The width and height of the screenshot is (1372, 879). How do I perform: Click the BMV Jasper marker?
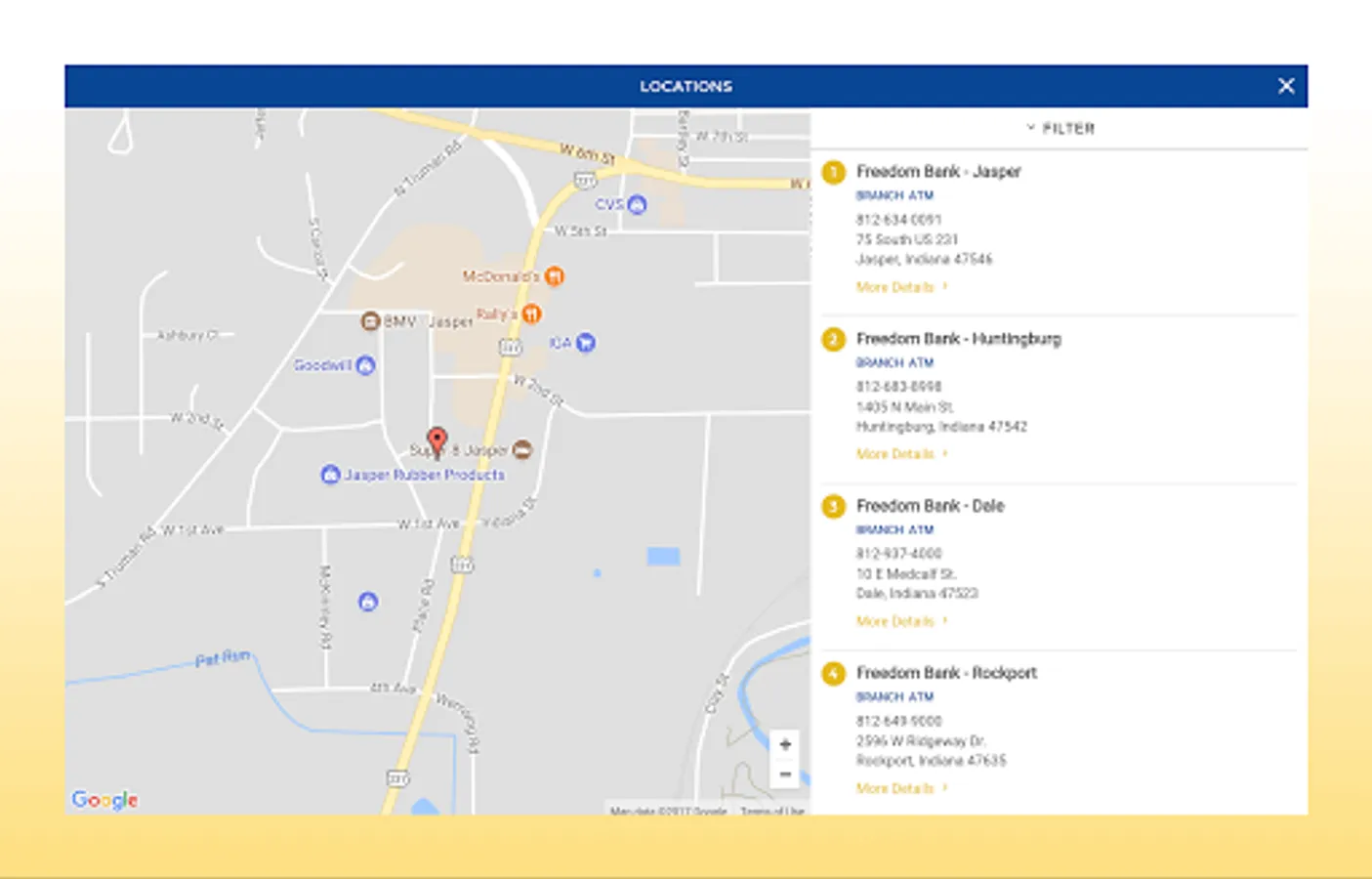click(370, 320)
